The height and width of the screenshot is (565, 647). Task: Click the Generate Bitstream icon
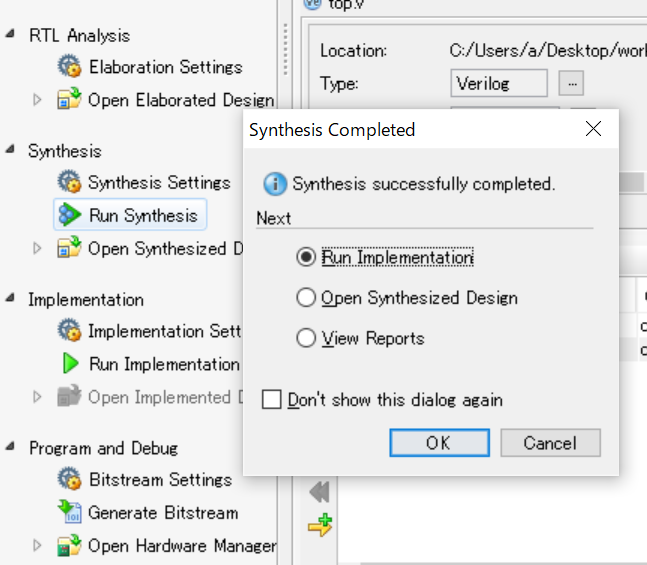point(69,512)
